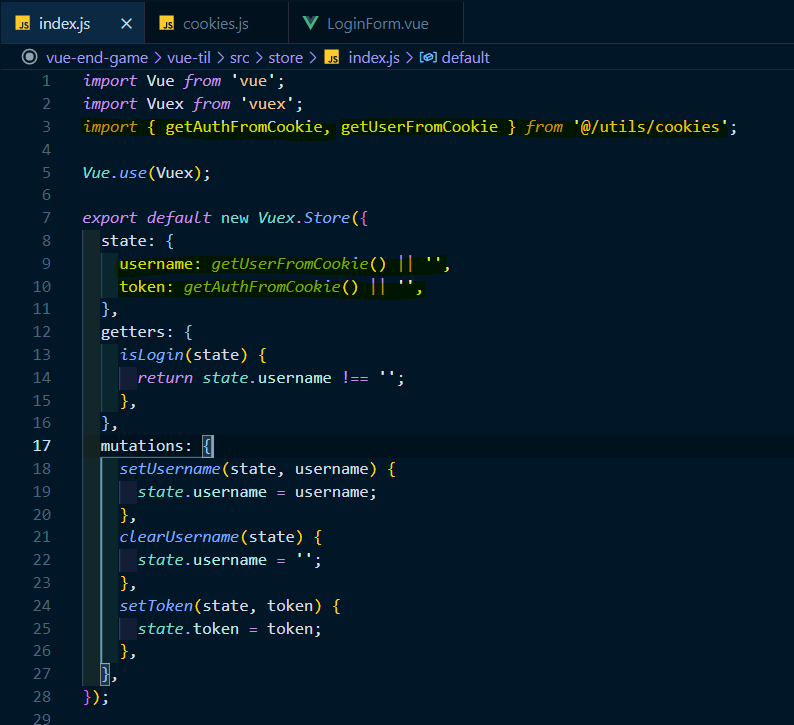Switch to the index.js tab
This screenshot has height=725, width=794.
(73, 23)
